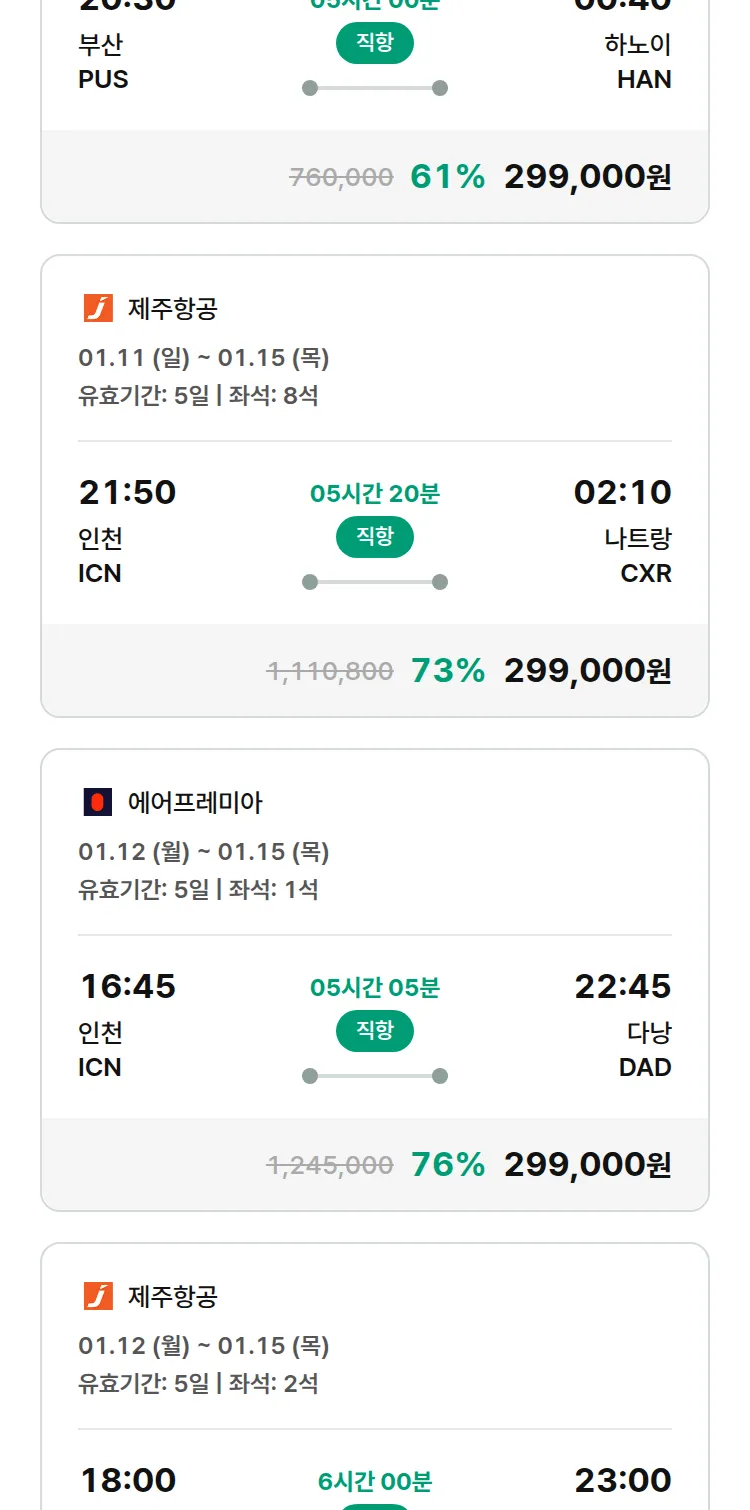The width and height of the screenshot is (750, 1510).
Task: Tap the 직항 badge on the Busan–Hanoi flight
Action: [x=375, y=43]
